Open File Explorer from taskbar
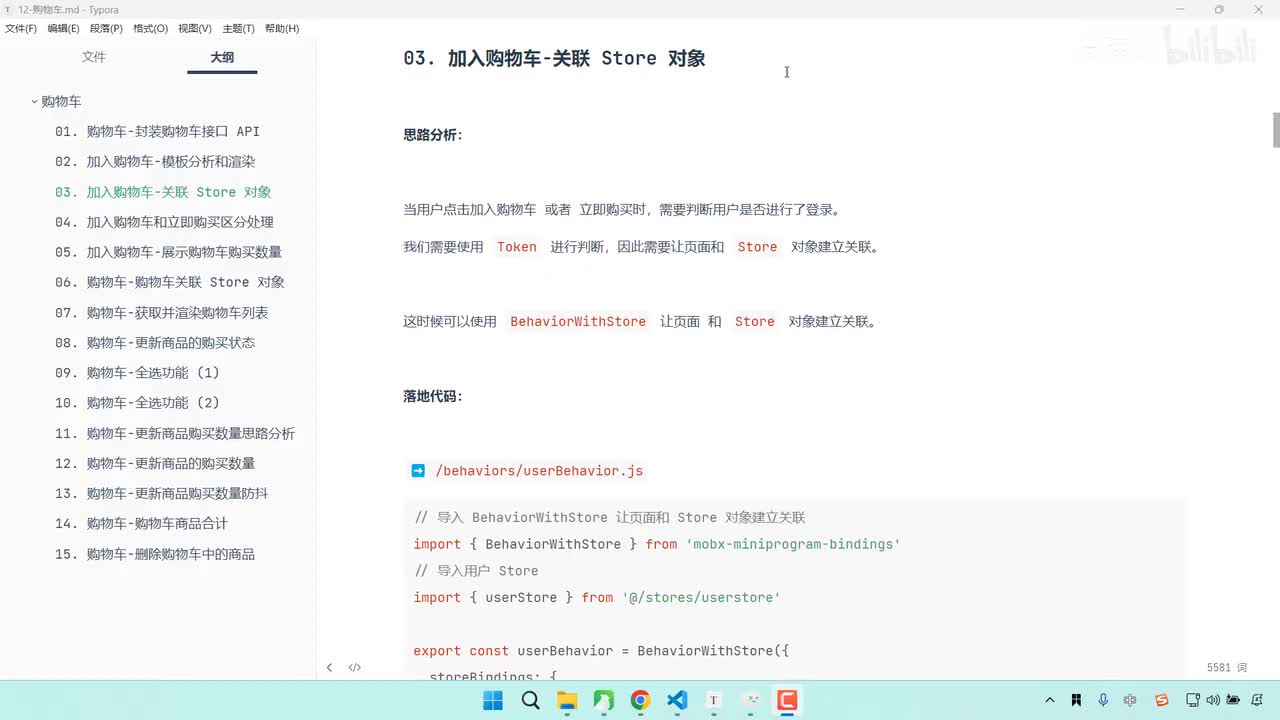Image resolution: width=1280 pixels, height=720 pixels. [567, 700]
